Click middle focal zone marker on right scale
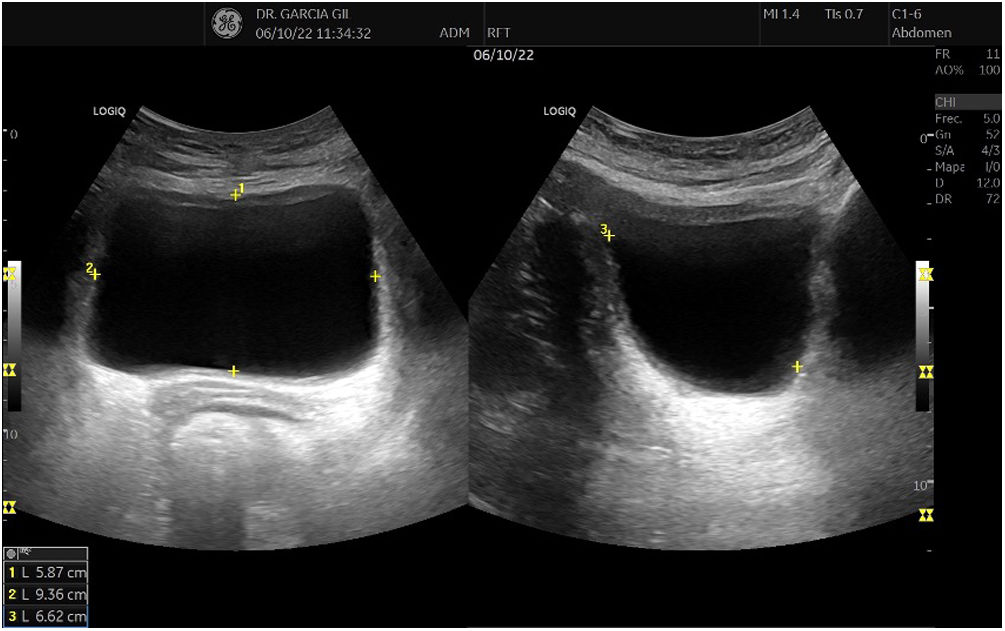The image size is (1005, 631). tap(926, 372)
